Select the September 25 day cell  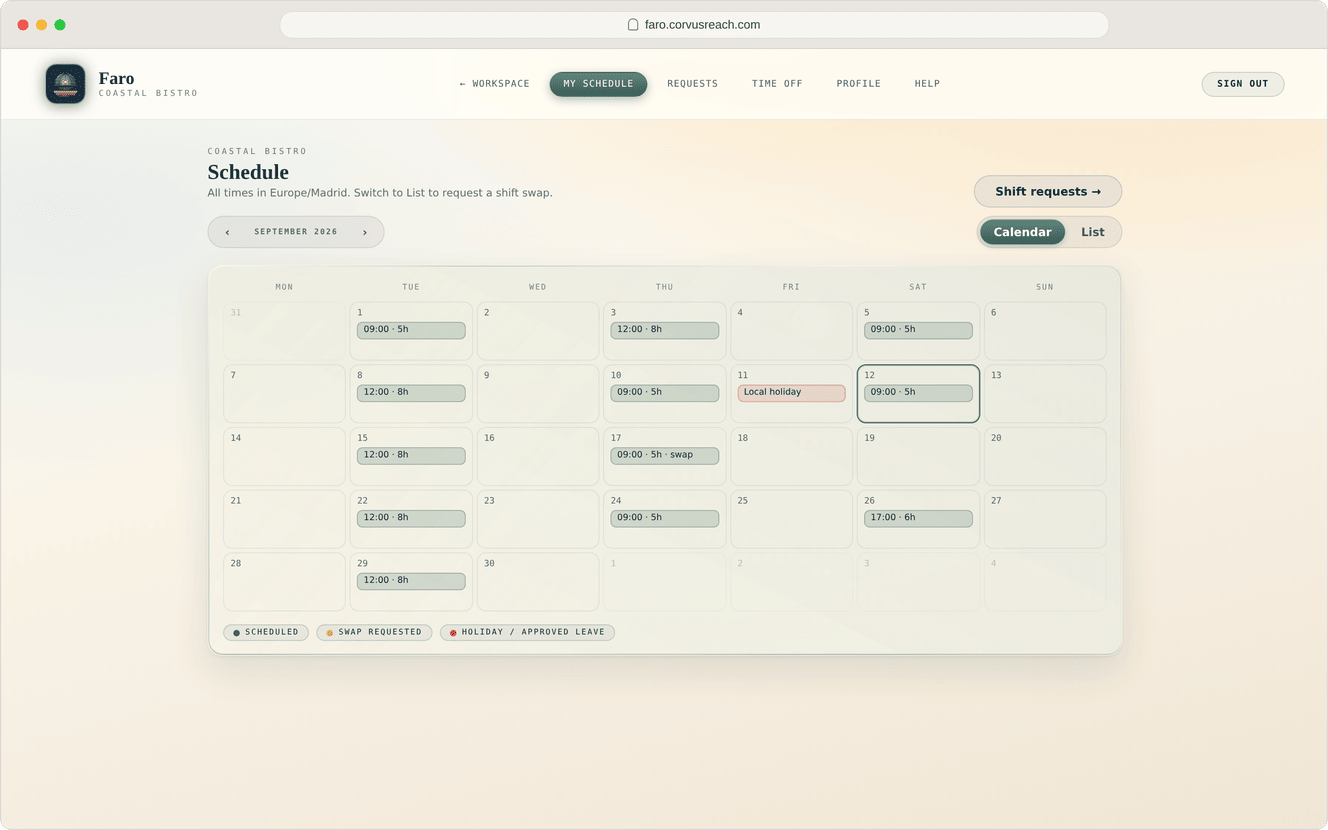point(791,519)
